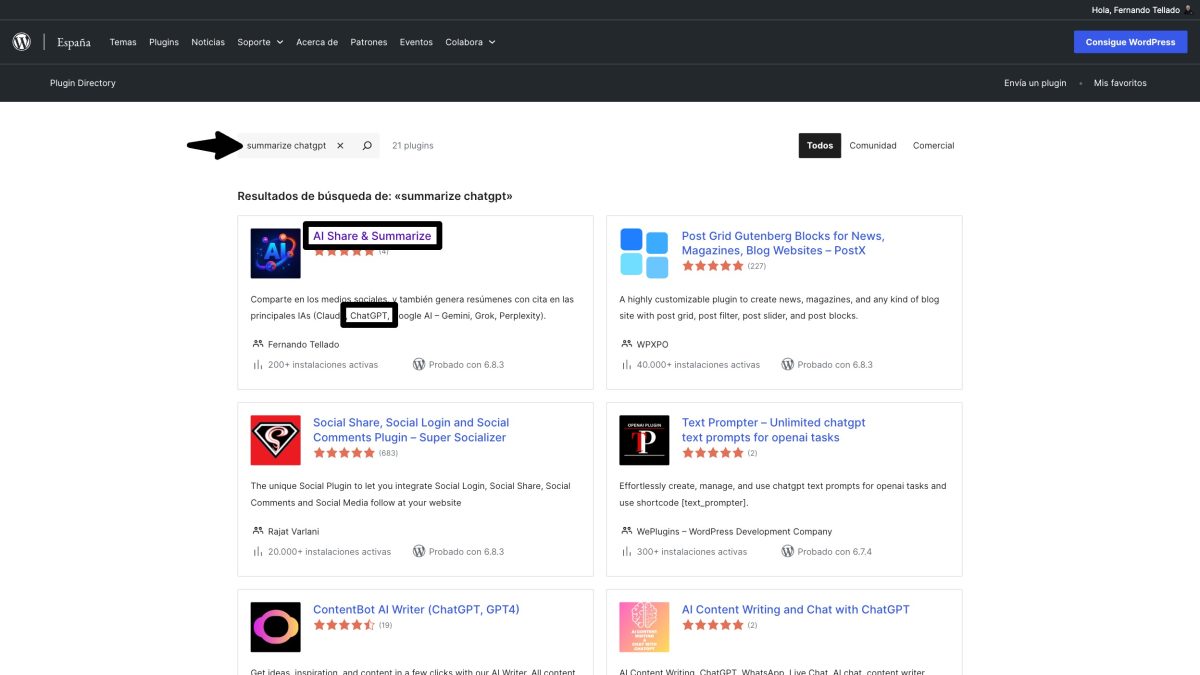This screenshot has height=675, width=1200.
Task: Click the PostX blue blocks plugin icon
Action: pyautogui.click(x=643, y=252)
